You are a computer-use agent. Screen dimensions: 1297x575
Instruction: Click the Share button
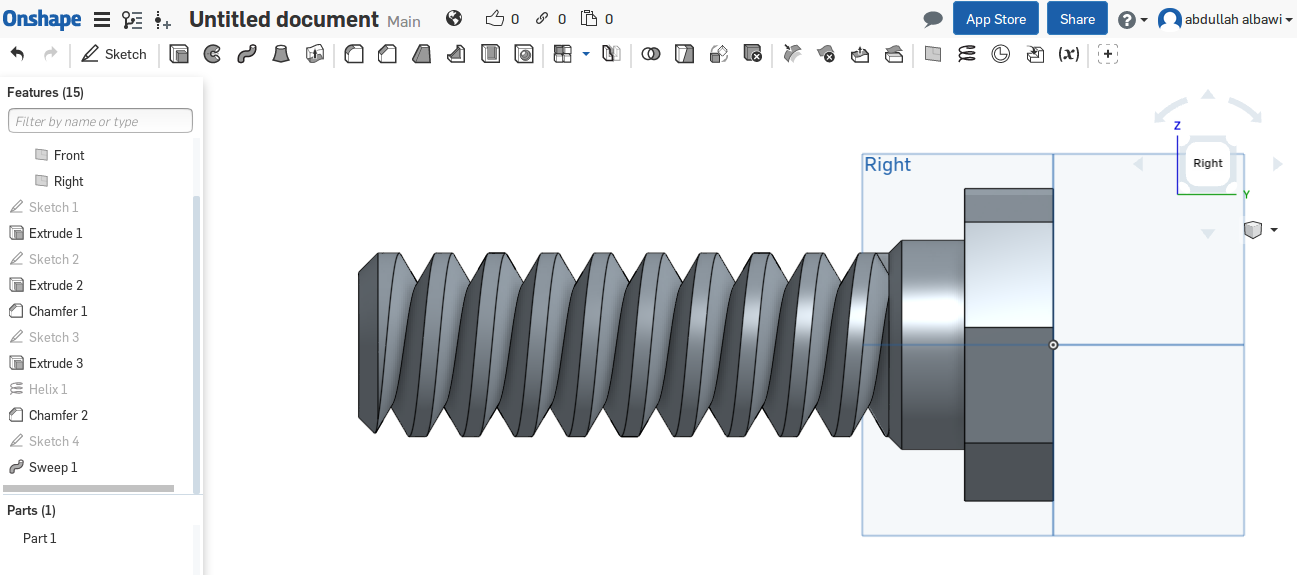pyautogui.click(x=1077, y=19)
